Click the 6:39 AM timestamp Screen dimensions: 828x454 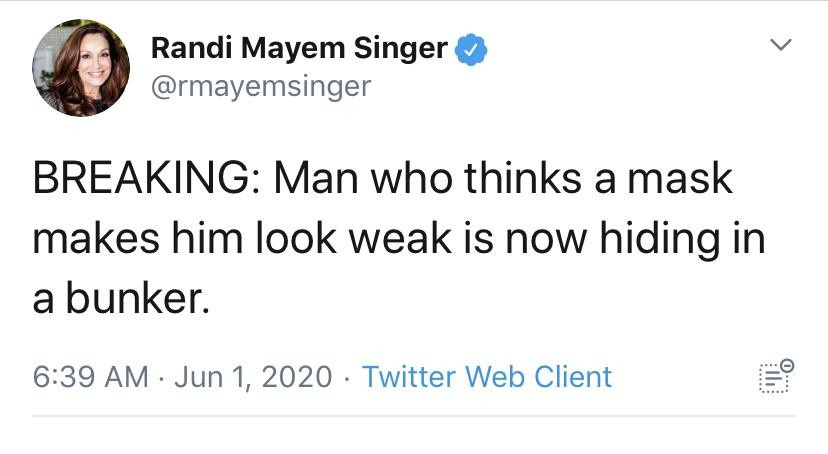[x=90, y=377]
